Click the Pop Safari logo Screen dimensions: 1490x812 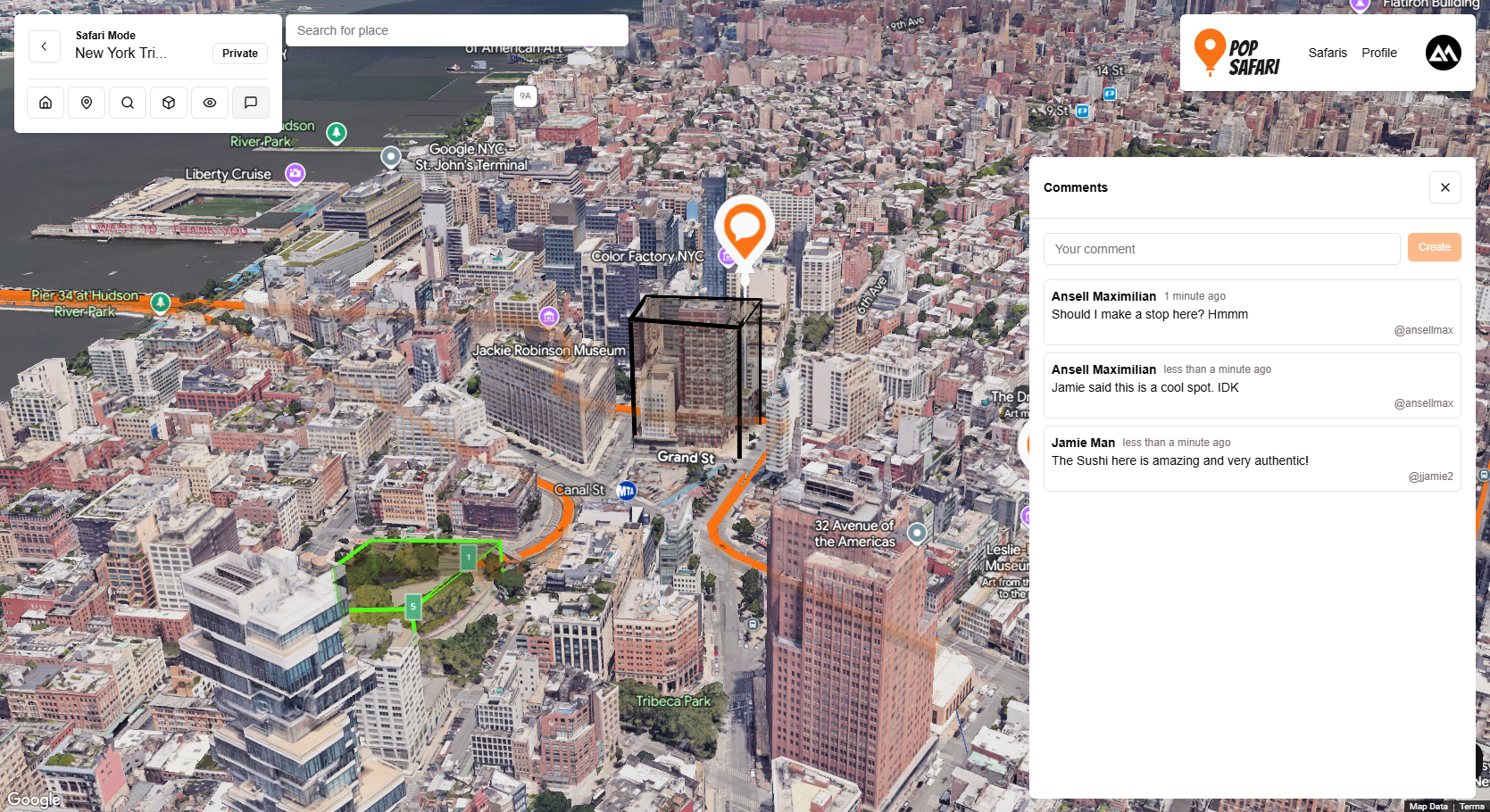[x=1237, y=53]
